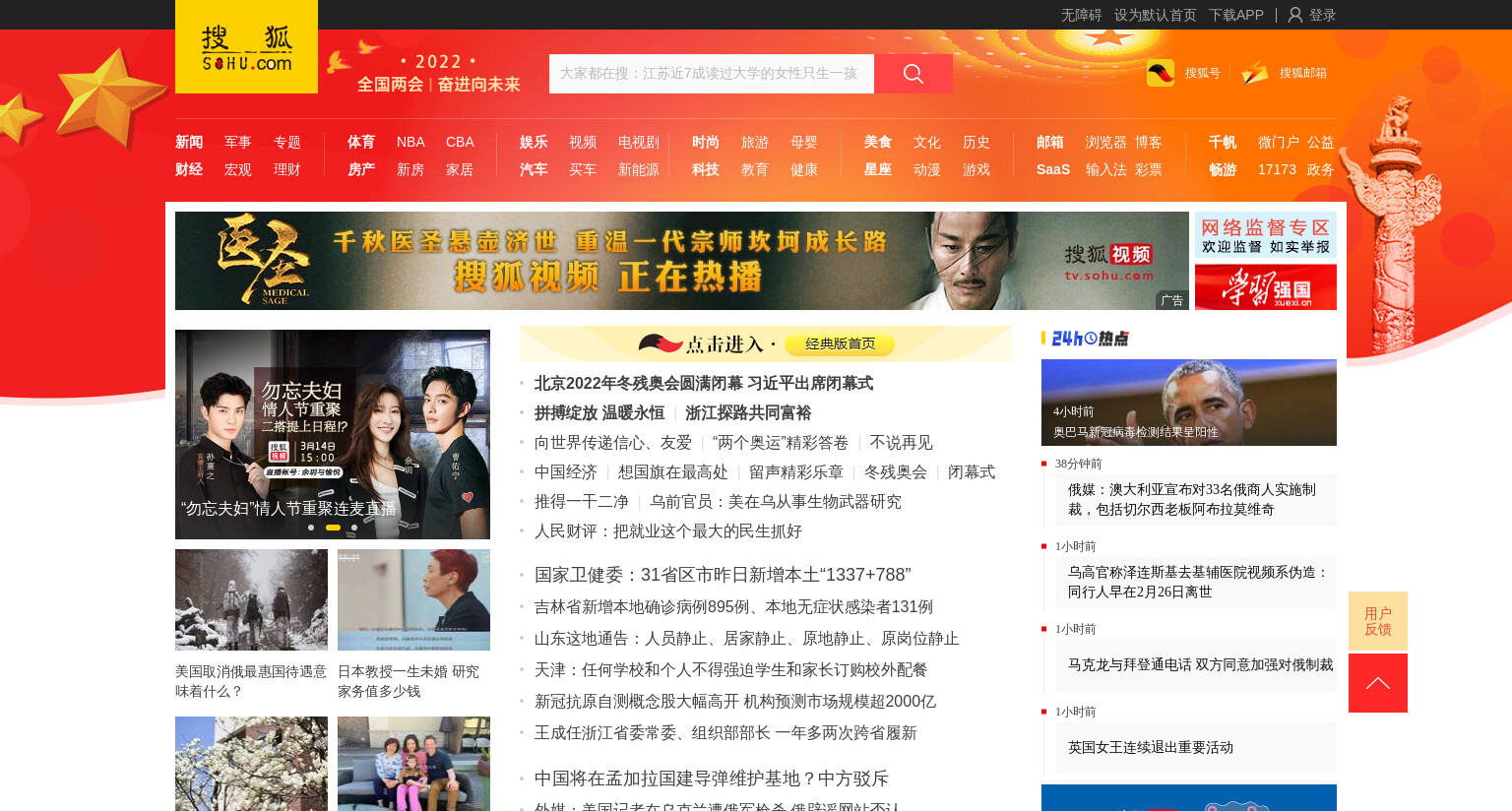Click the back-to-top arrow button
The height and width of the screenshot is (811, 1512).
(1378, 683)
